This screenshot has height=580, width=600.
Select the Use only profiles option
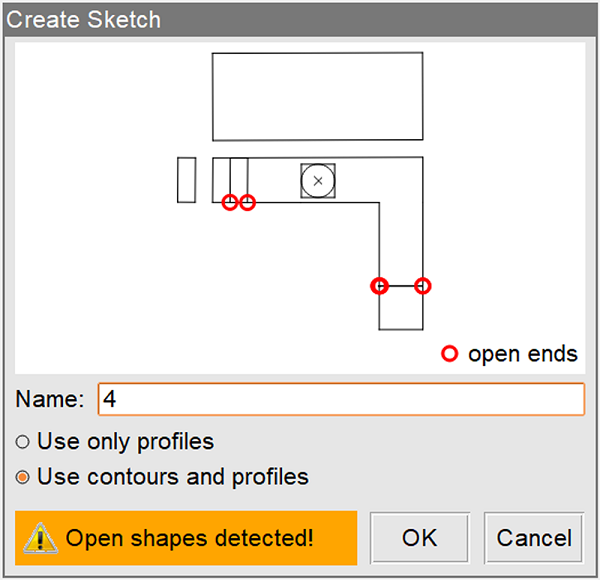[23, 442]
